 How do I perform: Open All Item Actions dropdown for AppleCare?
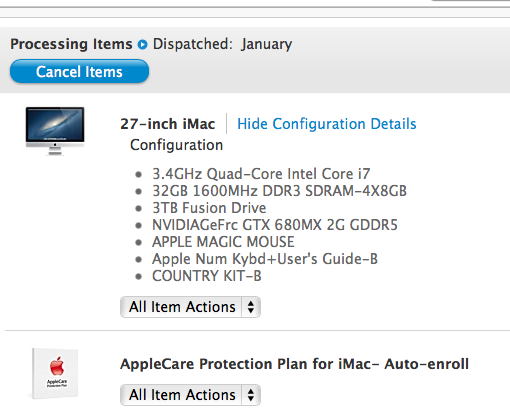[x=190, y=395]
